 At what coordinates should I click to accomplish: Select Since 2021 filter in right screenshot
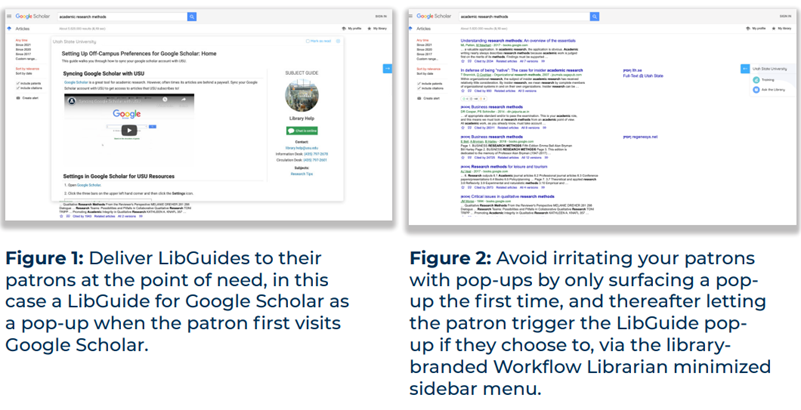[x=424, y=45]
